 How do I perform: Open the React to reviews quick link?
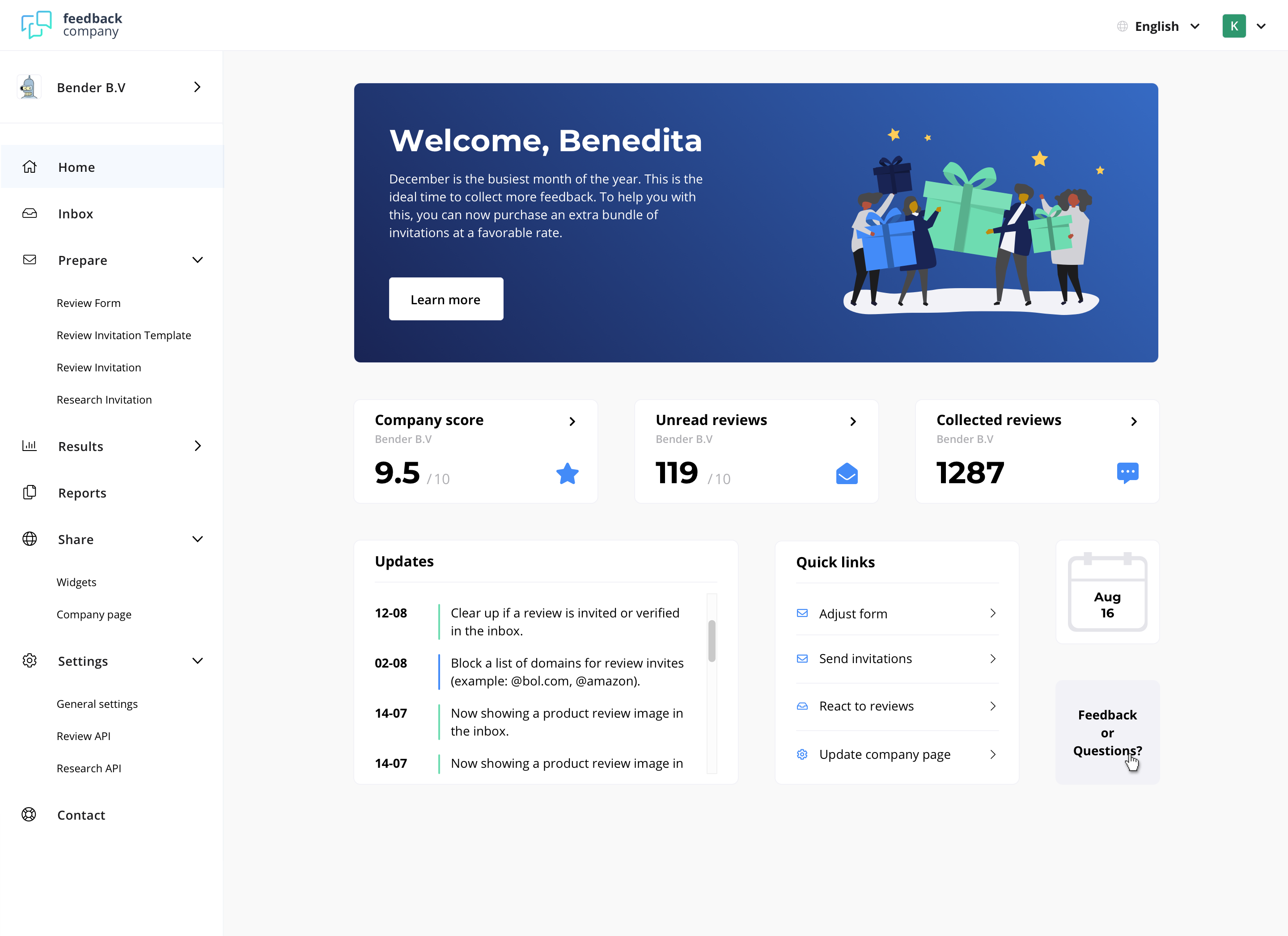point(897,706)
